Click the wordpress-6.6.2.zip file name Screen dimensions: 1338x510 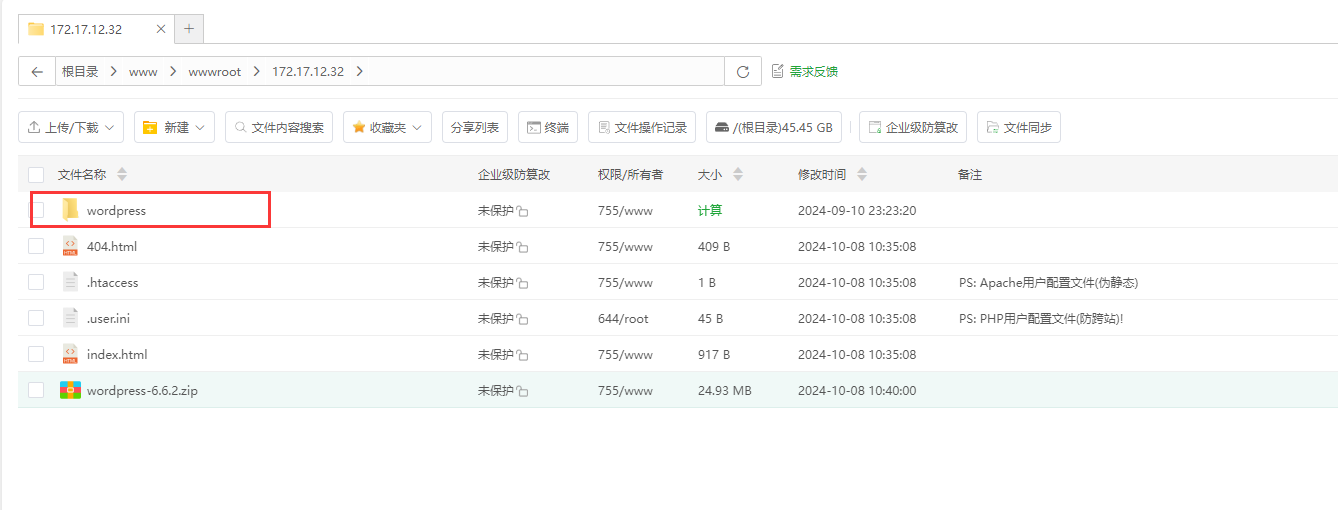pyautogui.click(x=142, y=390)
